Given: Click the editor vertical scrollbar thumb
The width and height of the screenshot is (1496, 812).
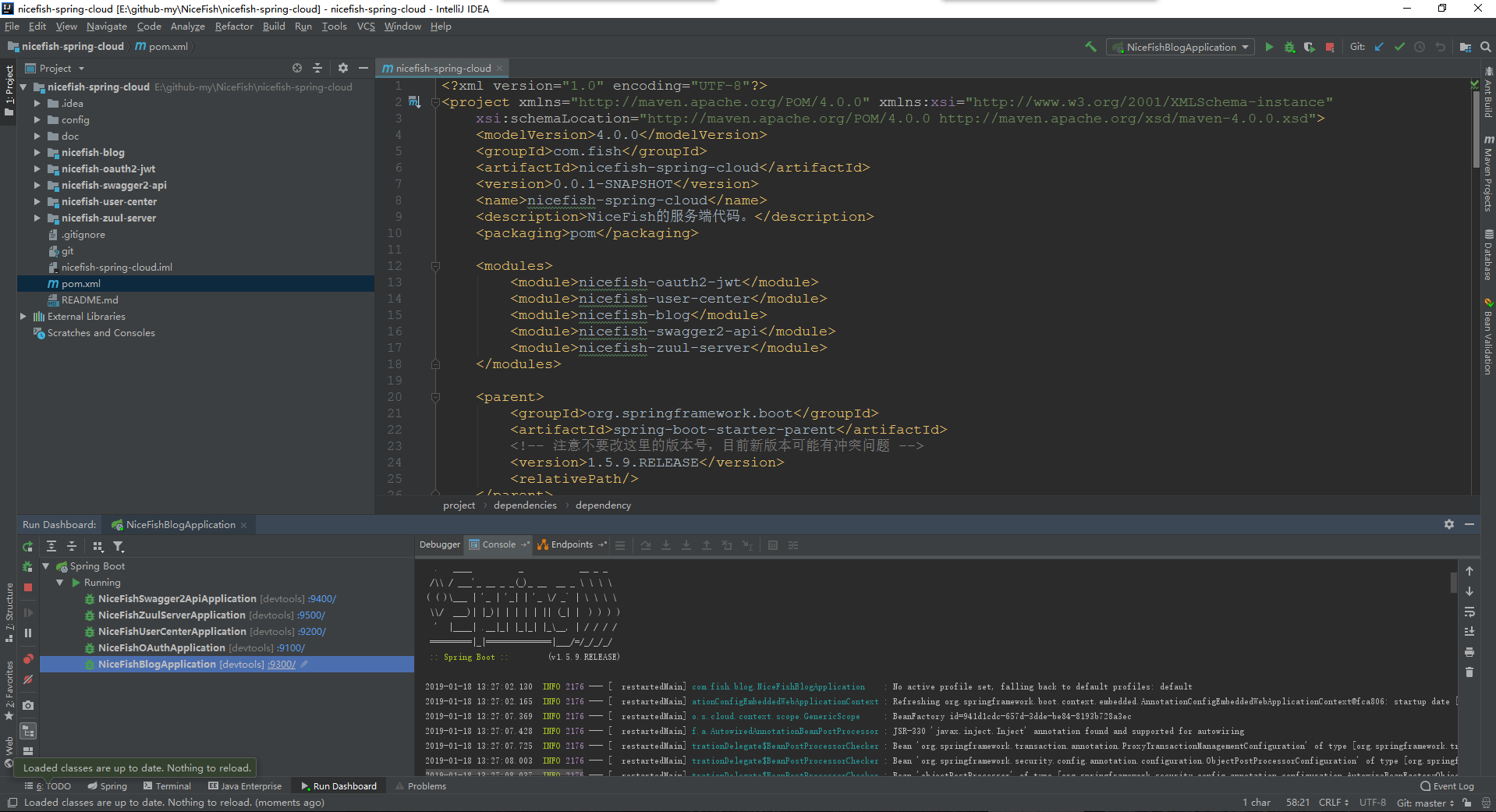Looking at the screenshot, I should [x=1476, y=129].
